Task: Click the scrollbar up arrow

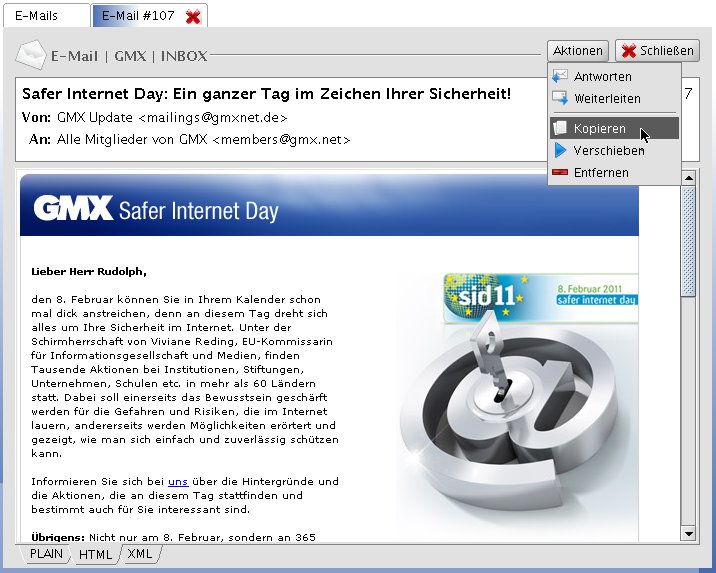Action: tap(688, 178)
